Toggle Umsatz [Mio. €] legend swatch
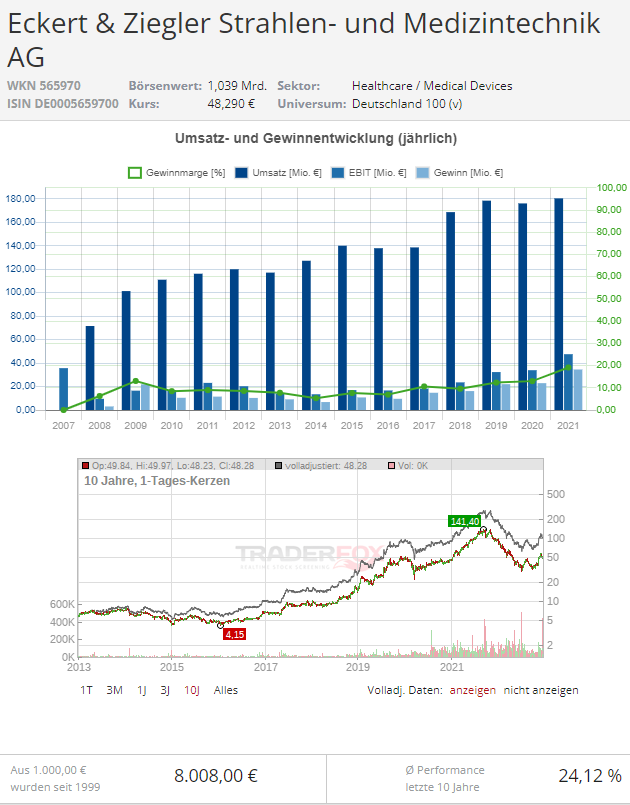This screenshot has height=805, width=630. click(x=241, y=173)
